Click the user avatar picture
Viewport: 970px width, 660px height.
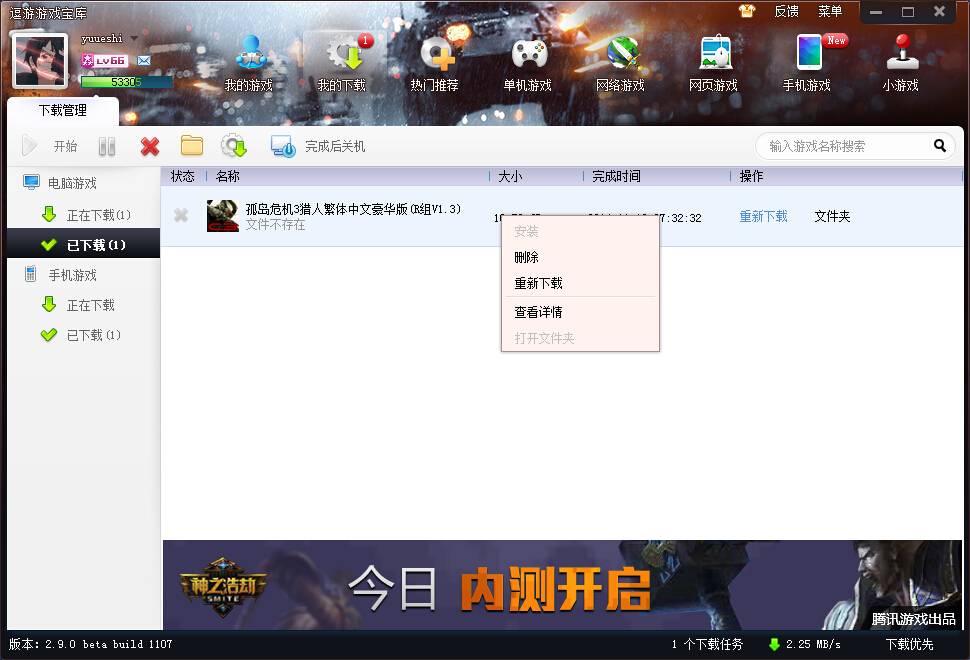click(x=40, y=61)
